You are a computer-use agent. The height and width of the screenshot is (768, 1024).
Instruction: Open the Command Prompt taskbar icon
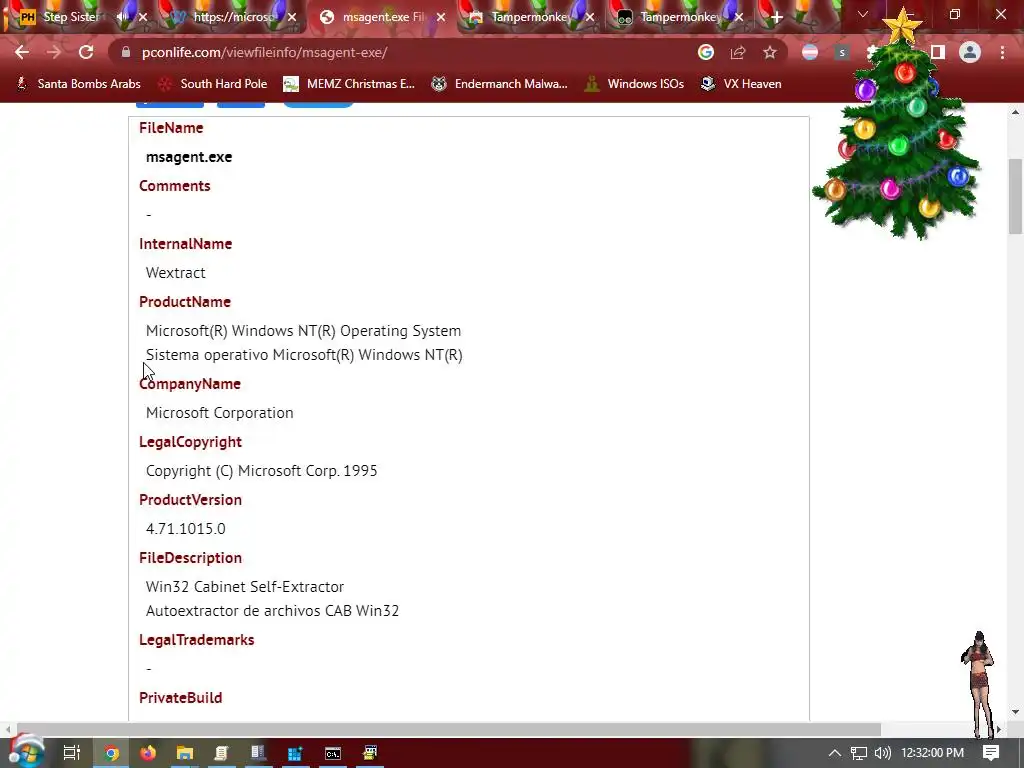(333, 753)
